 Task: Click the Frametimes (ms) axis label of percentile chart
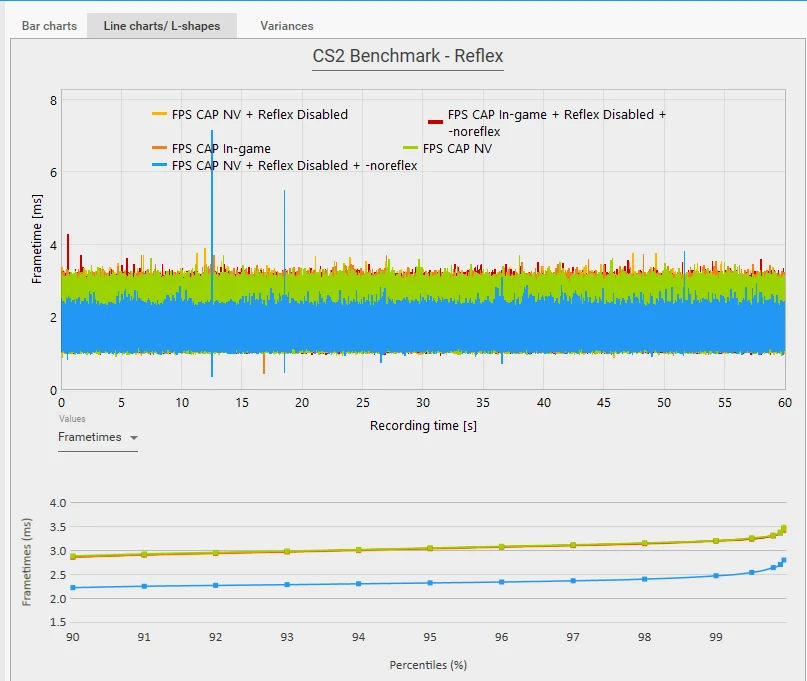click(26, 562)
